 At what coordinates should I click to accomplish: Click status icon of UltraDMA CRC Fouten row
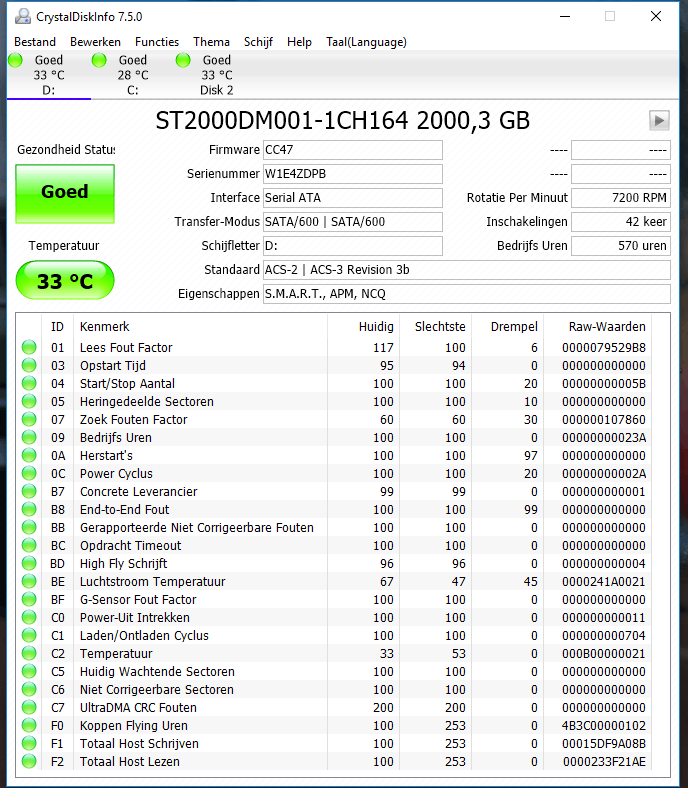[29, 708]
